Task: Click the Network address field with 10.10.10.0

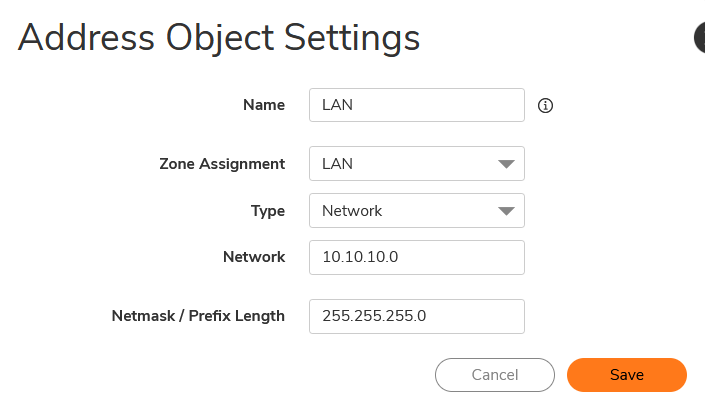Action: (x=417, y=257)
